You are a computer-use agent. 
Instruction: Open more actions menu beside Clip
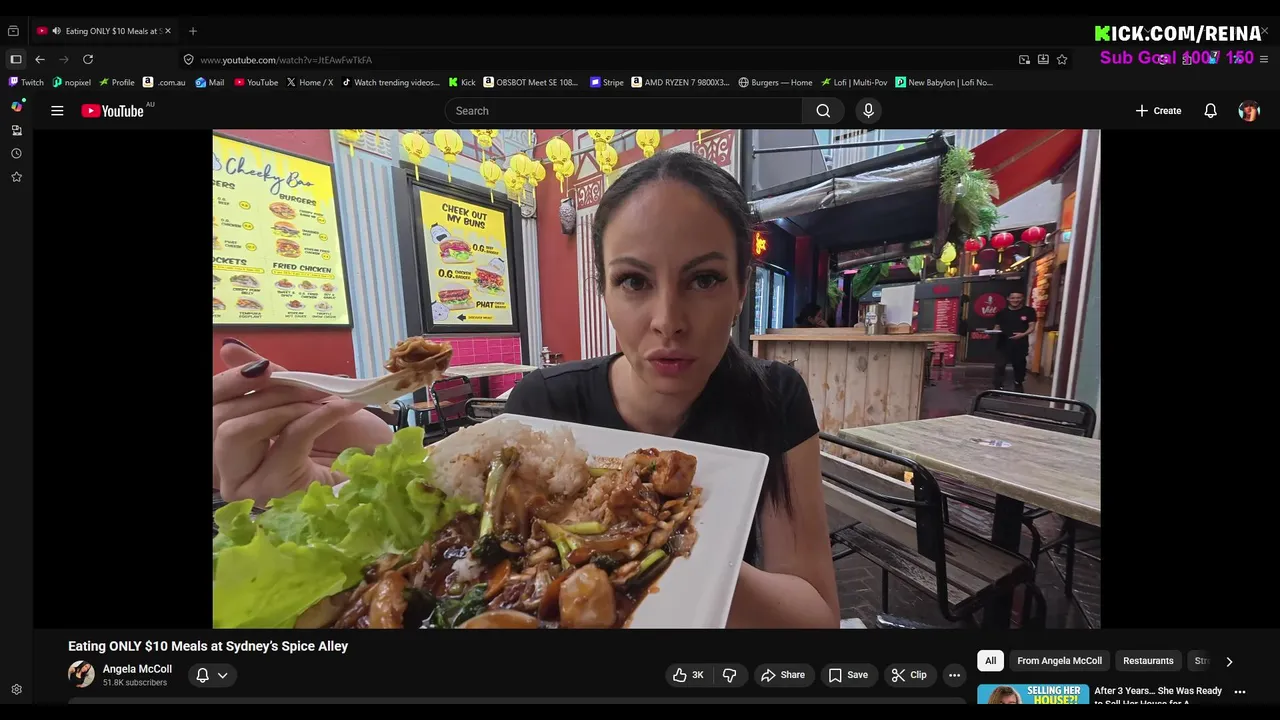coord(954,675)
